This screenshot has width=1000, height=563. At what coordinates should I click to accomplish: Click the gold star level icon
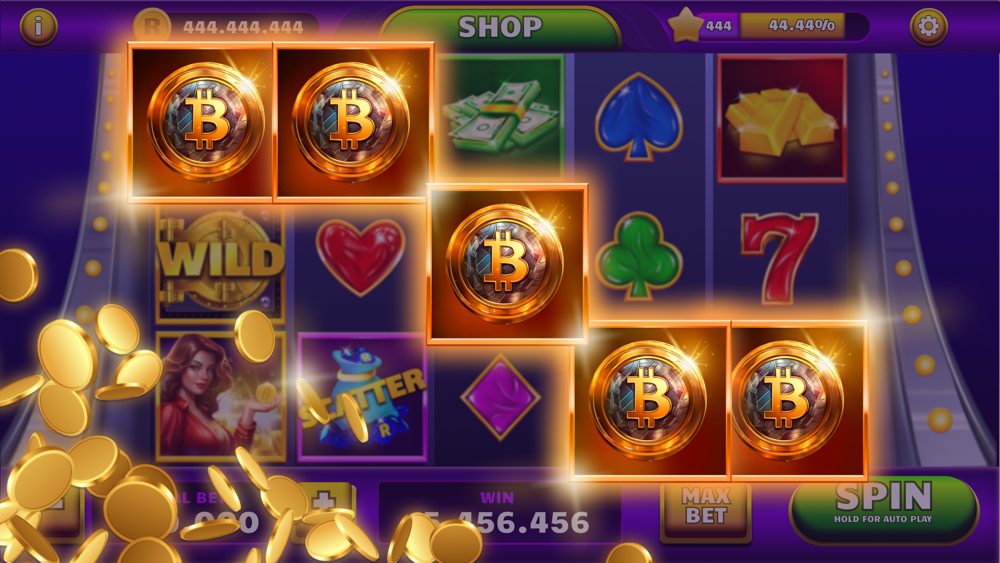pyautogui.click(x=685, y=26)
